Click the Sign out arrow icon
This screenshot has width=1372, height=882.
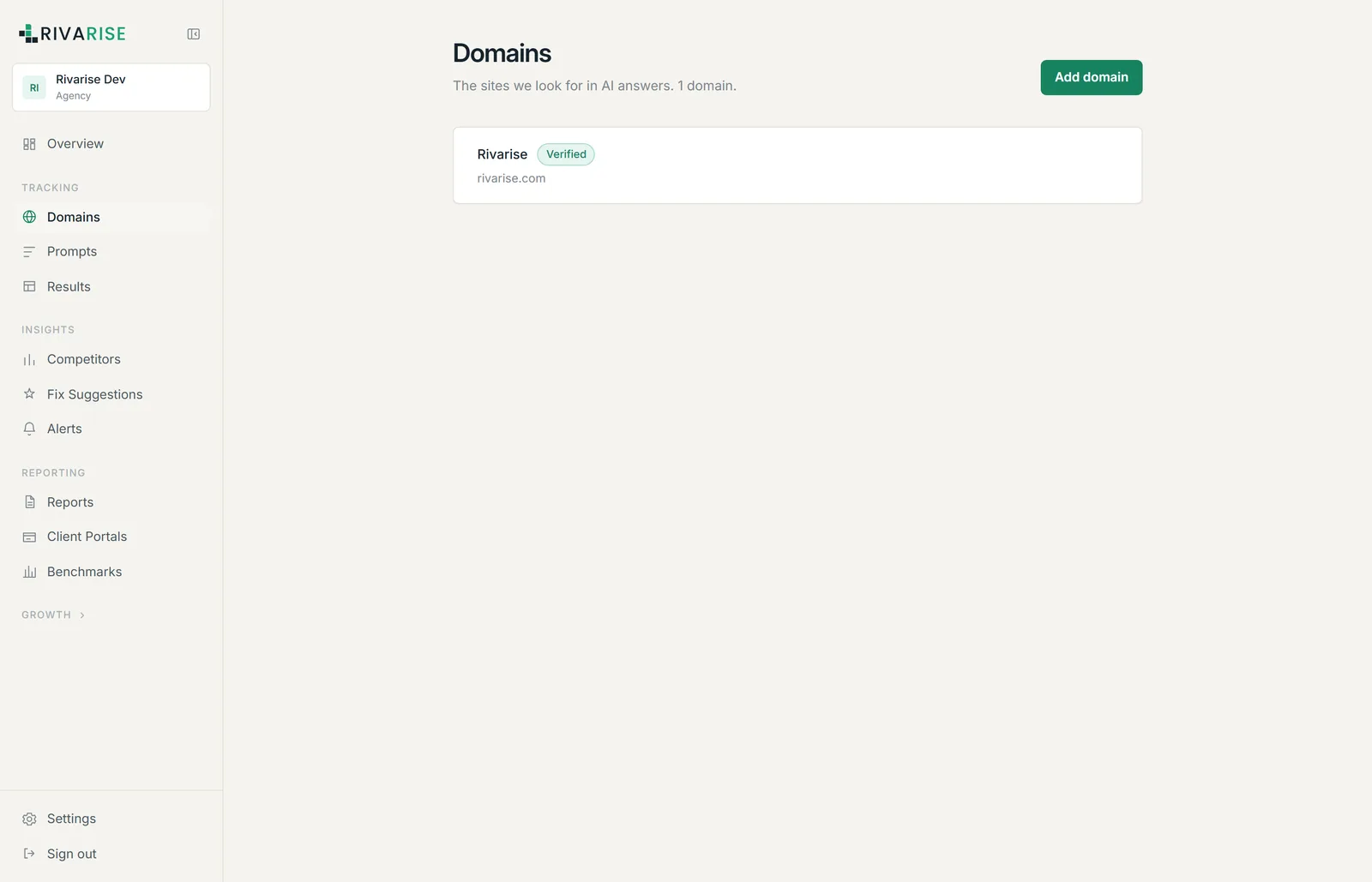click(29, 854)
